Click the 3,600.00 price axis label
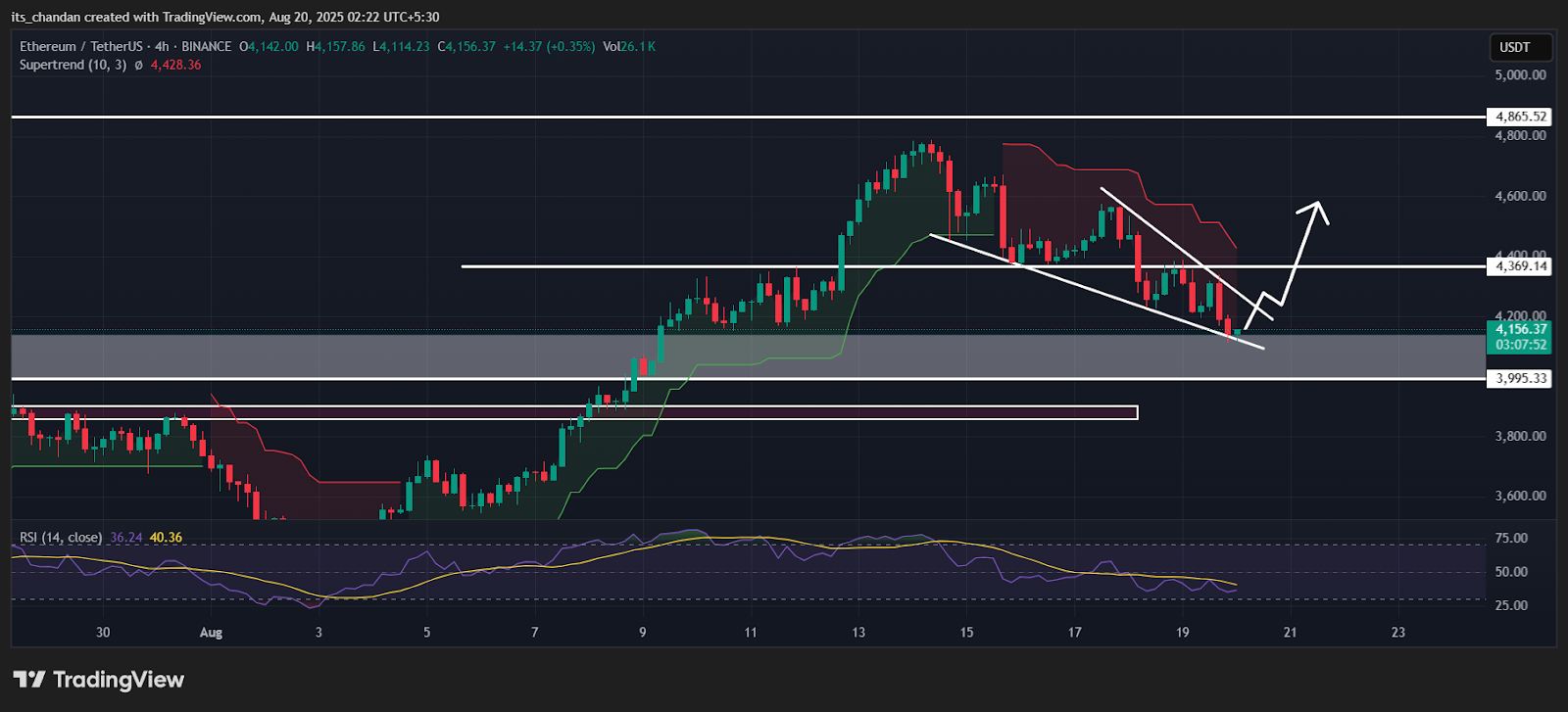Viewport: 1568px width, 712px height. [x=1521, y=496]
